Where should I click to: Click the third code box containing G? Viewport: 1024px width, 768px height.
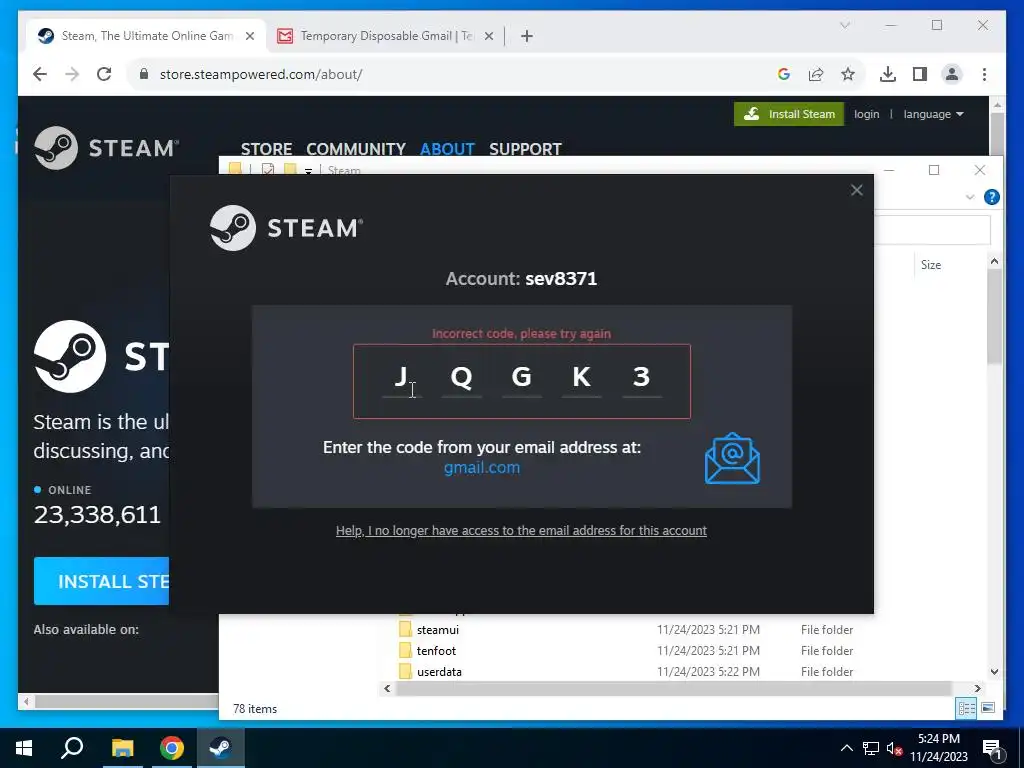[522, 378]
